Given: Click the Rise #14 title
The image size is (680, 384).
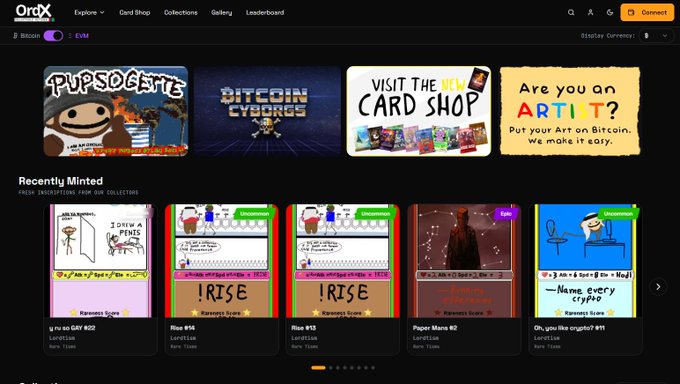Looking at the screenshot, I should point(183,328).
